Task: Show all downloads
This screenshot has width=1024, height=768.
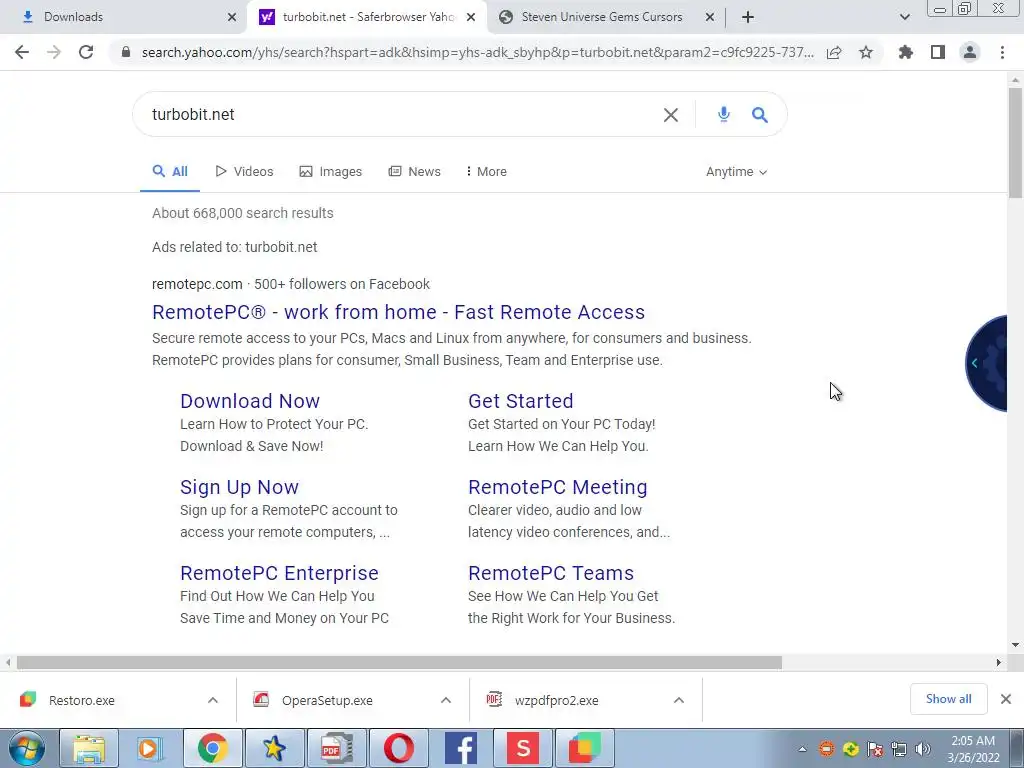Action: coord(948,699)
